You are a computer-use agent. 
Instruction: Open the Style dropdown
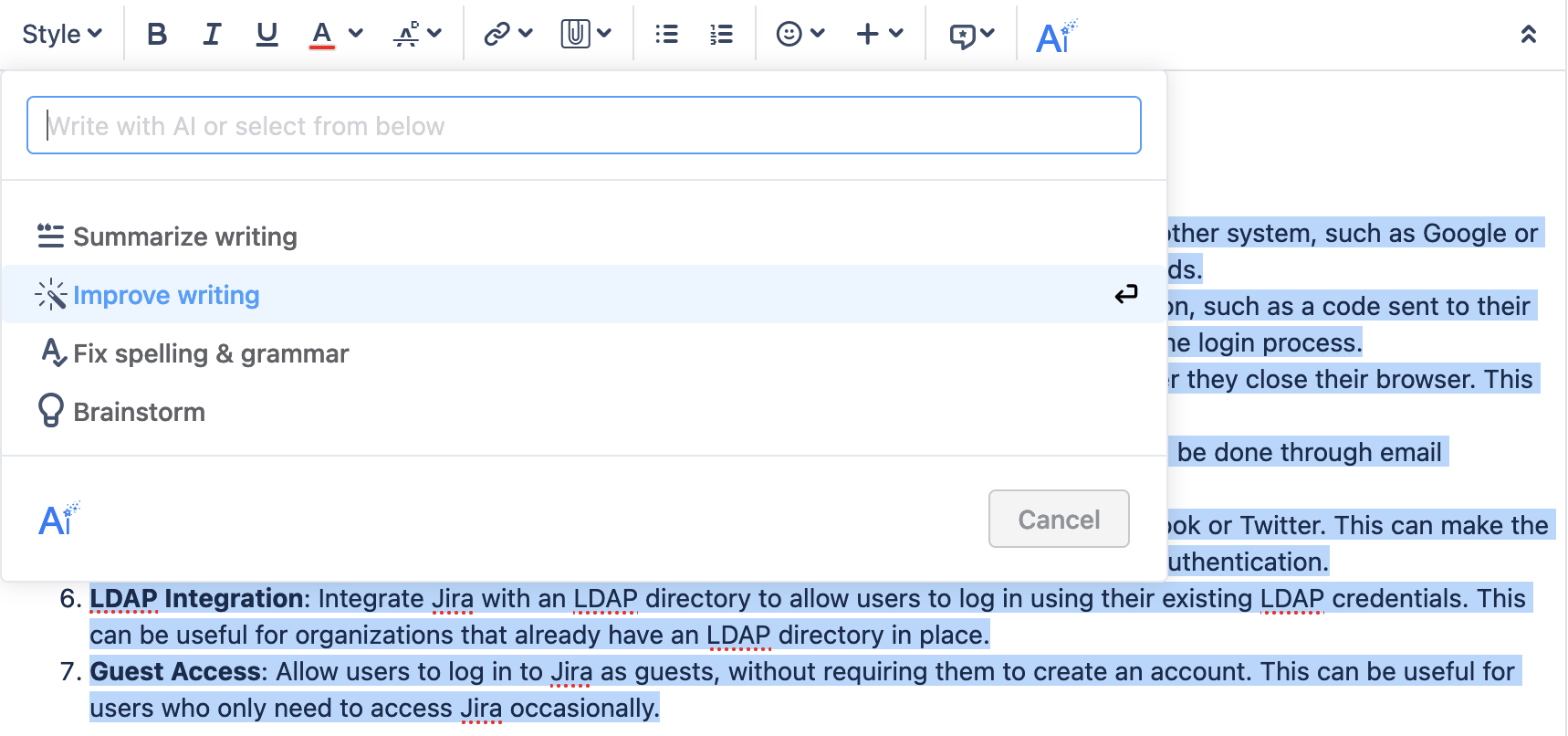click(62, 35)
